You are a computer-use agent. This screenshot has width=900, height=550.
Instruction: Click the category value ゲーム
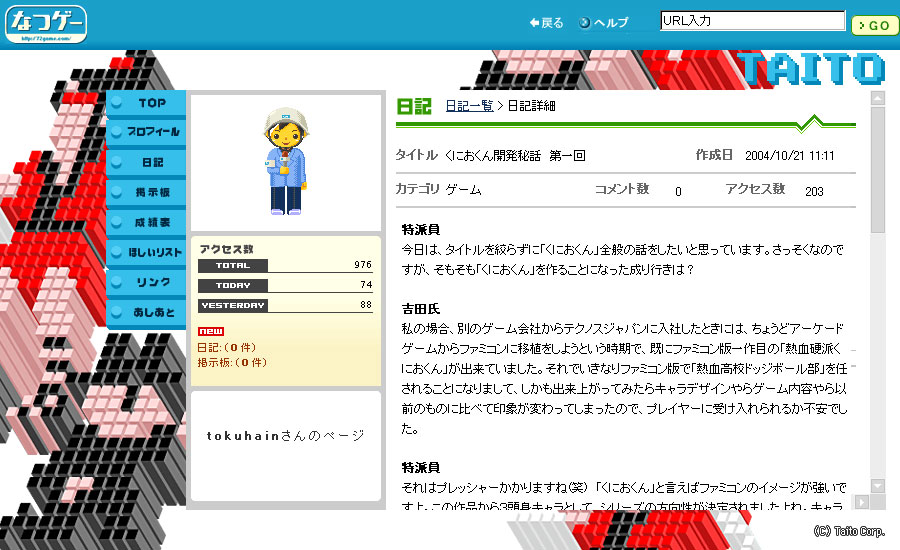click(463, 189)
